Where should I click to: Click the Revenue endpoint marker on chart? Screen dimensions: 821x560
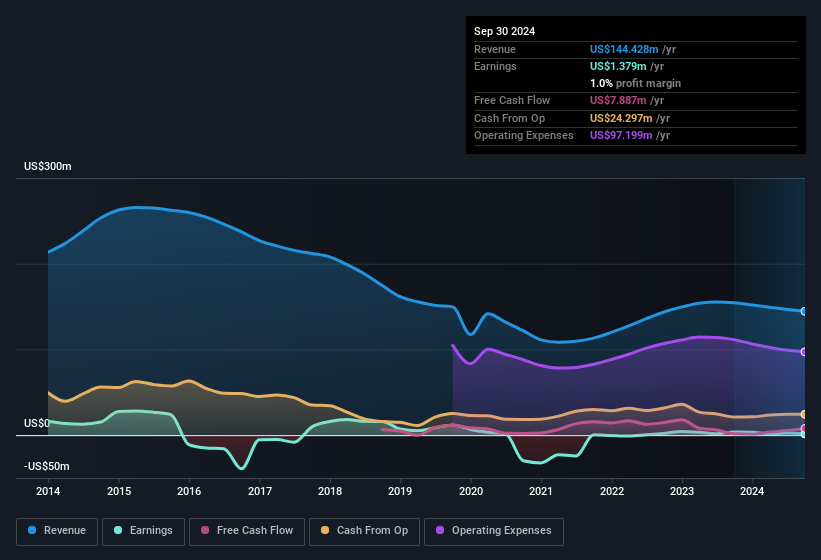(804, 311)
